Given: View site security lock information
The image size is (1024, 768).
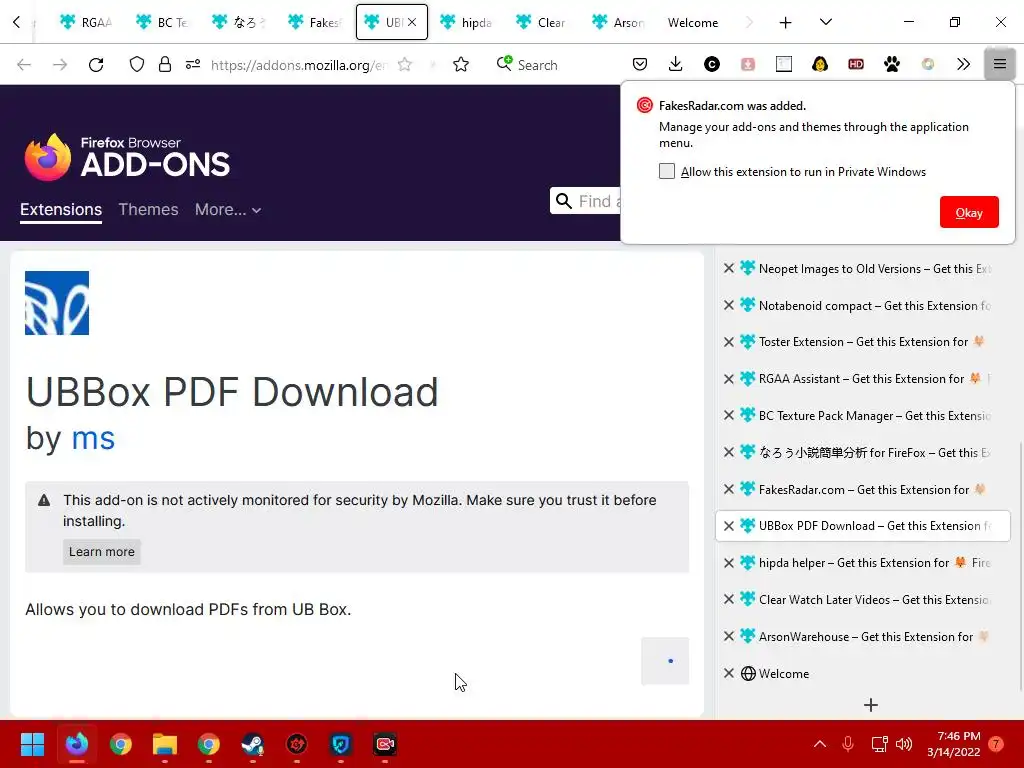Looking at the screenshot, I should (x=165, y=65).
